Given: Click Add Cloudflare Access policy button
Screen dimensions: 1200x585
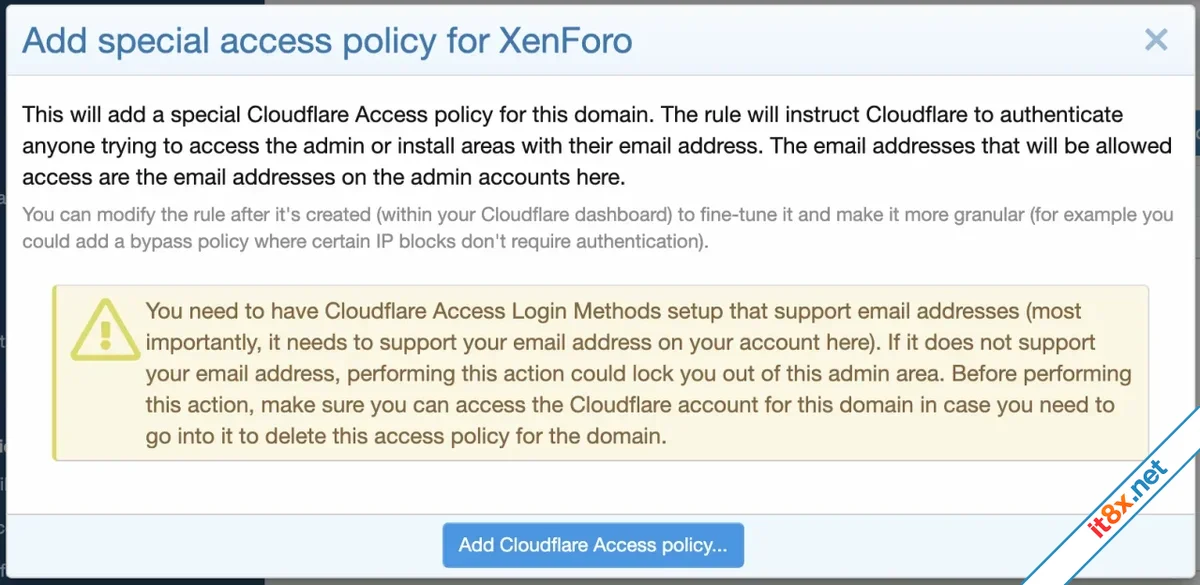Looking at the screenshot, I should 593,545.
